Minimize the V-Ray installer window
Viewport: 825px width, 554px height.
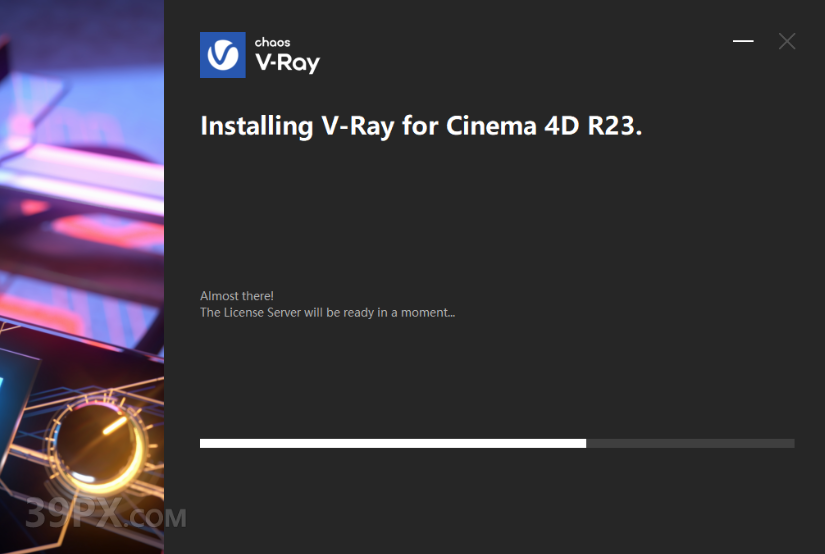(x=743, y=41)
